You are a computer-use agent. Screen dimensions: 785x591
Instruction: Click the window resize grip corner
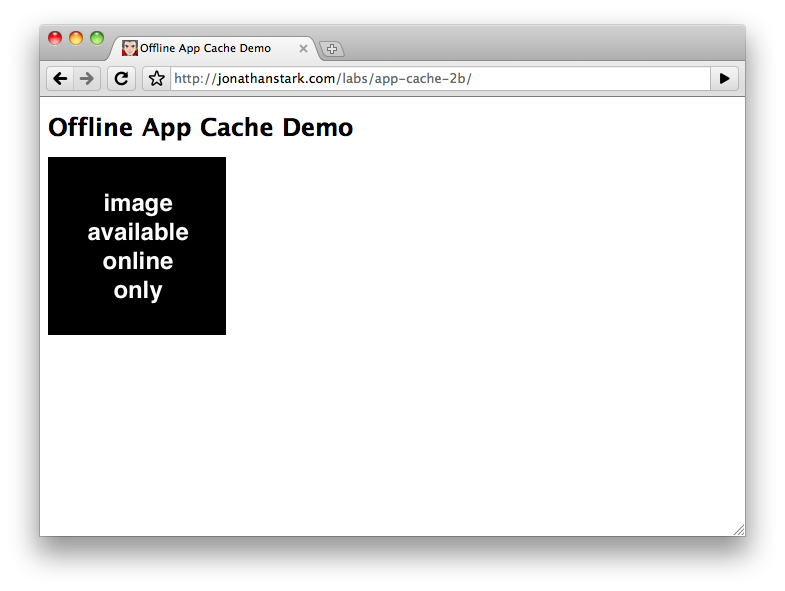point(738,530)
